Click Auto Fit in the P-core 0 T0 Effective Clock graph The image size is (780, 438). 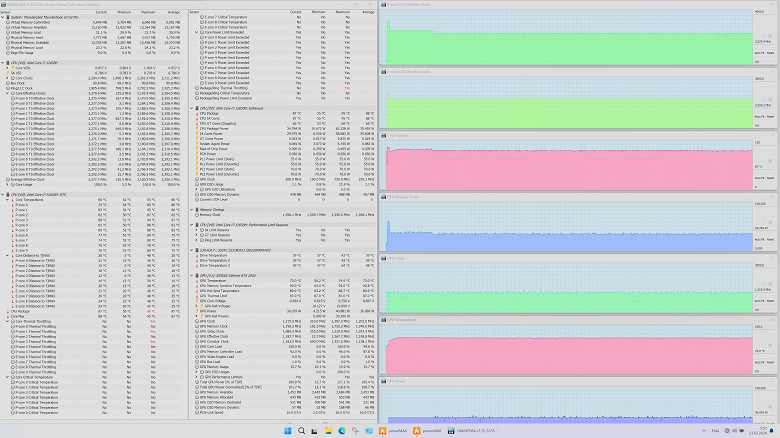point(759,53)
